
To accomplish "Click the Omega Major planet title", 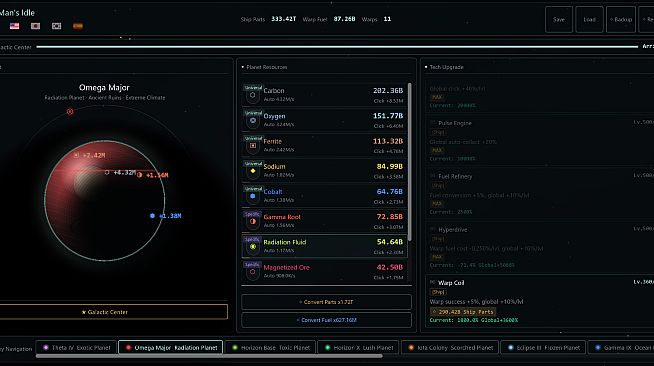I will click(x=104, y=88).
